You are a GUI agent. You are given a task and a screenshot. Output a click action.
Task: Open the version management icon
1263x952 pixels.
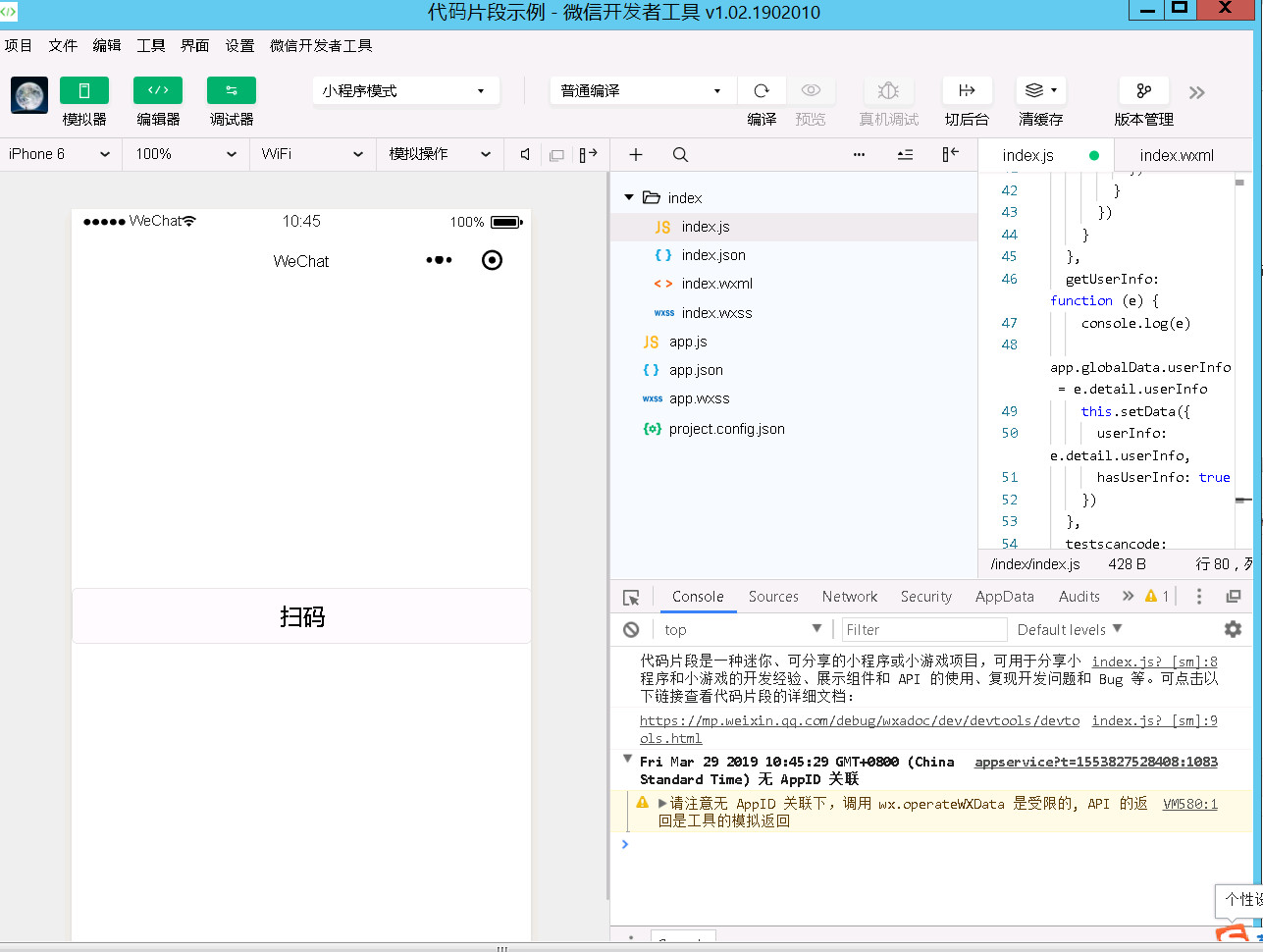click(x=1143, y=90)
